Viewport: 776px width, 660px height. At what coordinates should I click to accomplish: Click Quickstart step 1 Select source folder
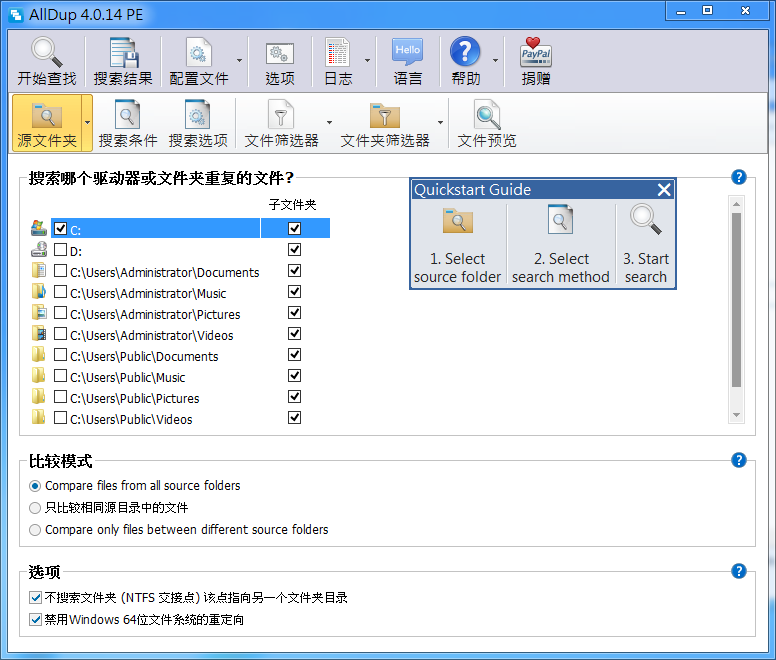point(458,245)
